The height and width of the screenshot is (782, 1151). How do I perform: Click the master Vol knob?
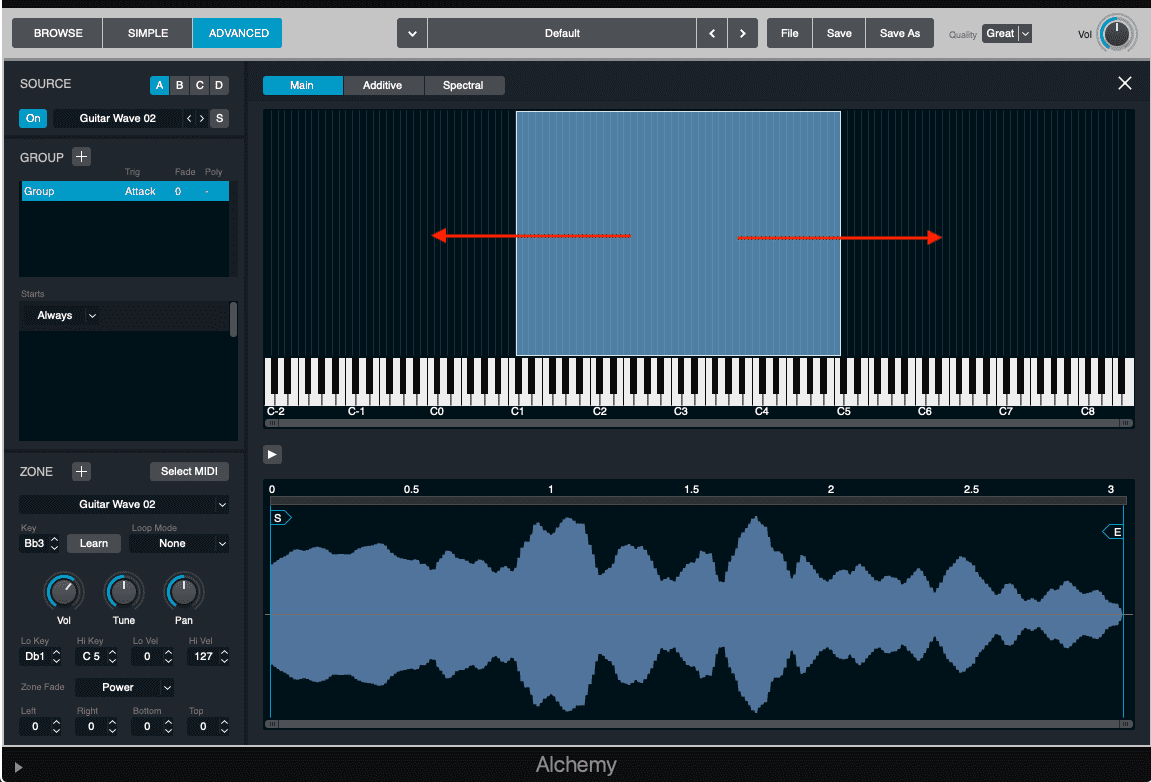pos(1116,34)
